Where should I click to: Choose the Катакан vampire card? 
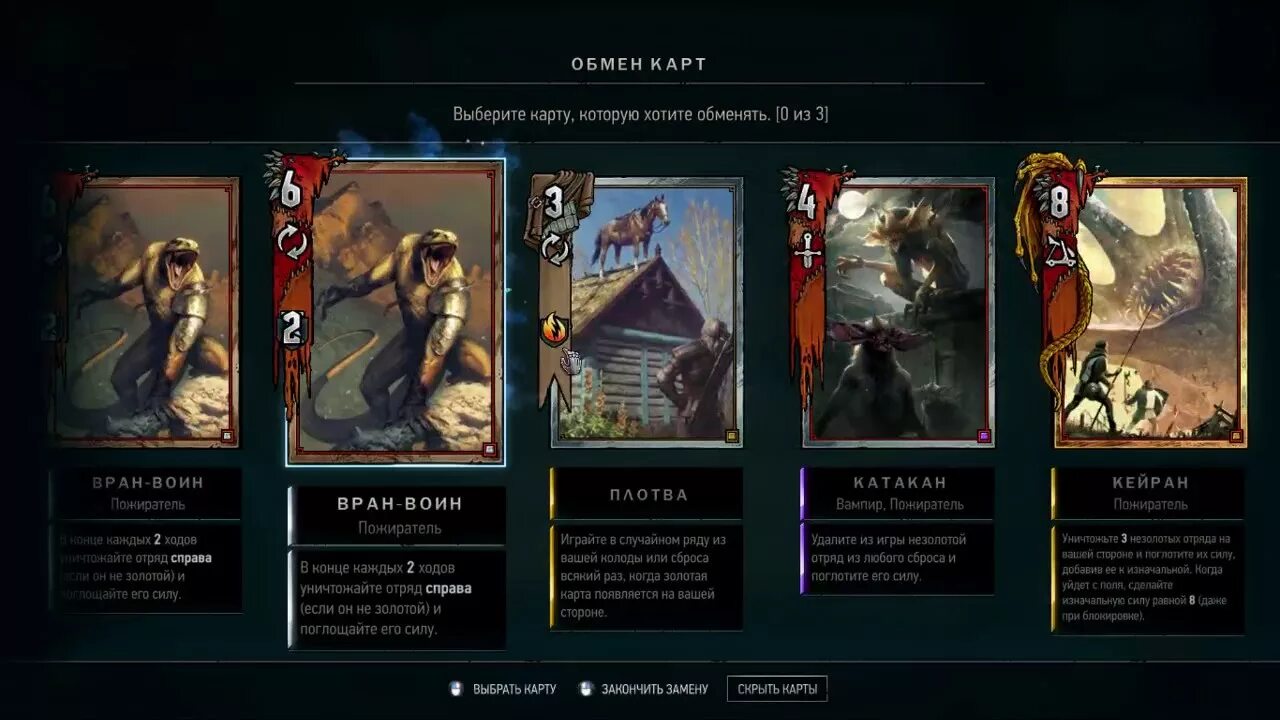click(x=898, y=311)
